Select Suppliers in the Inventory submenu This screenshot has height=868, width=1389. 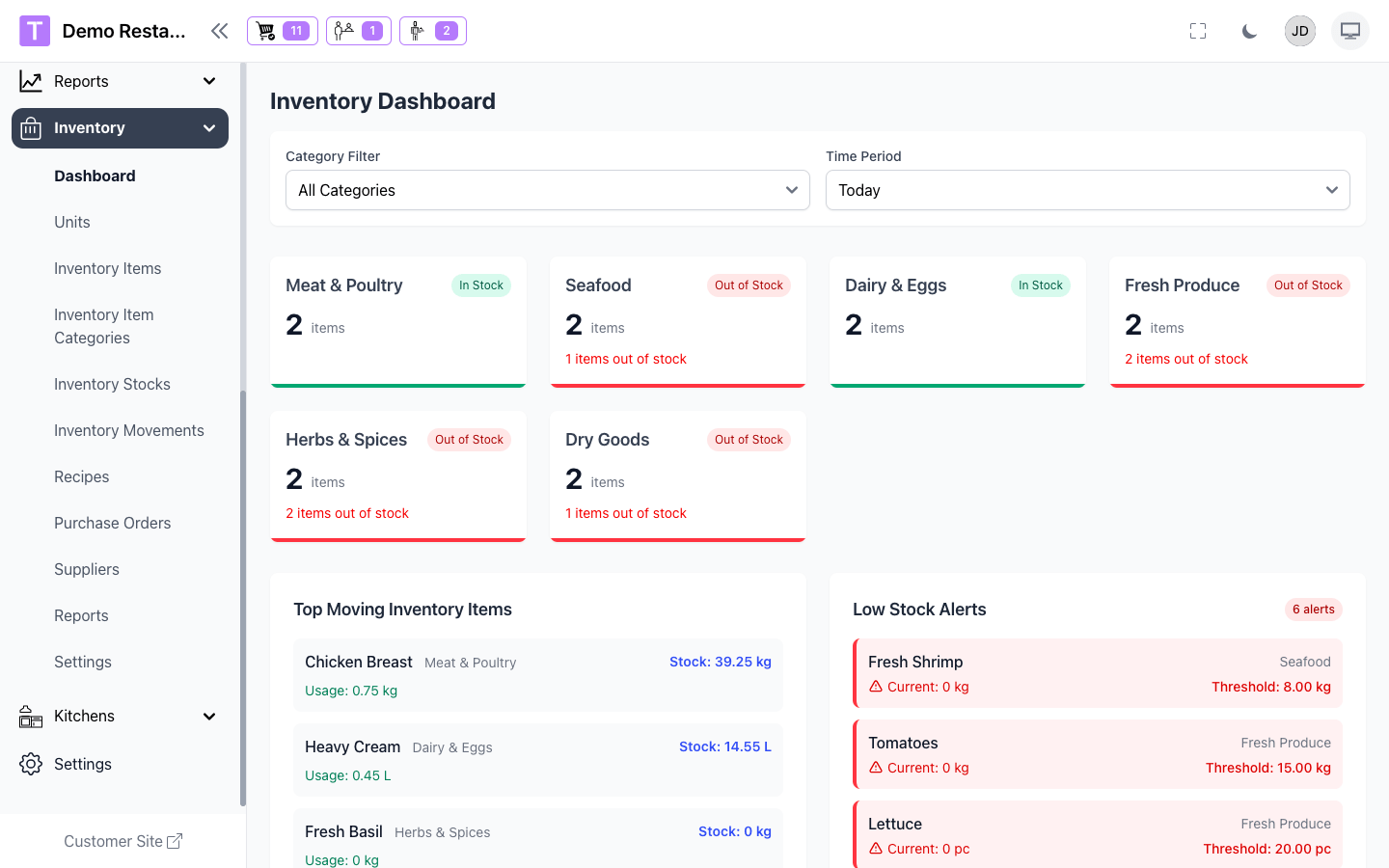87,569
